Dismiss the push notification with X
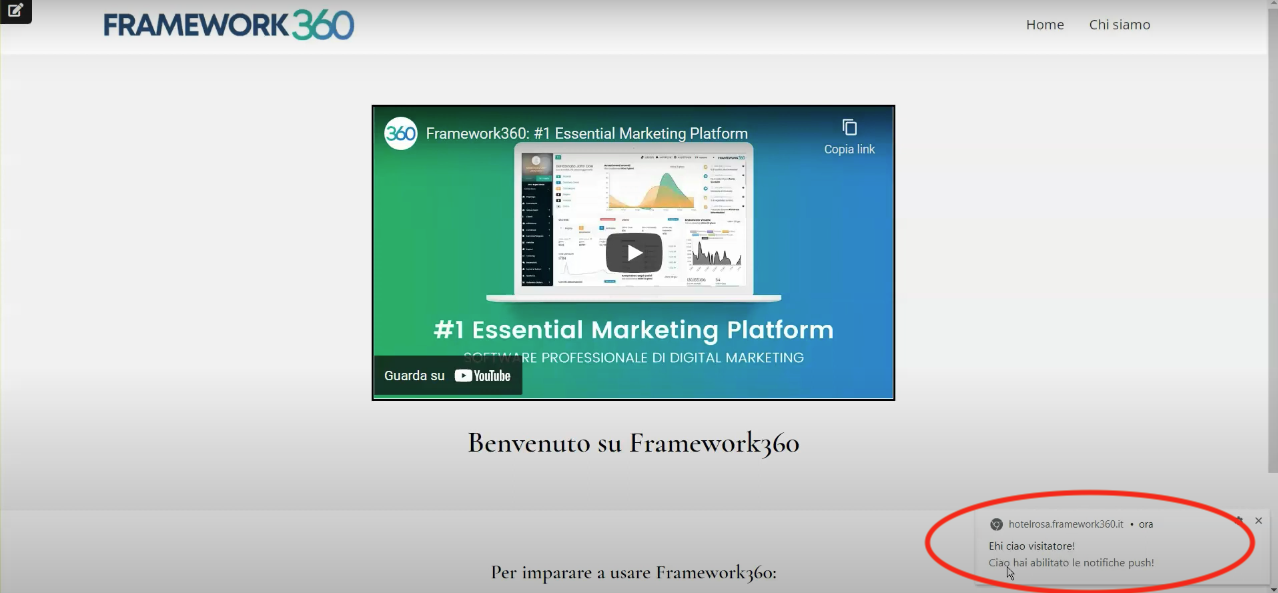The width and height of the screenshot is (1278, 593). (x=1258, y=521)
